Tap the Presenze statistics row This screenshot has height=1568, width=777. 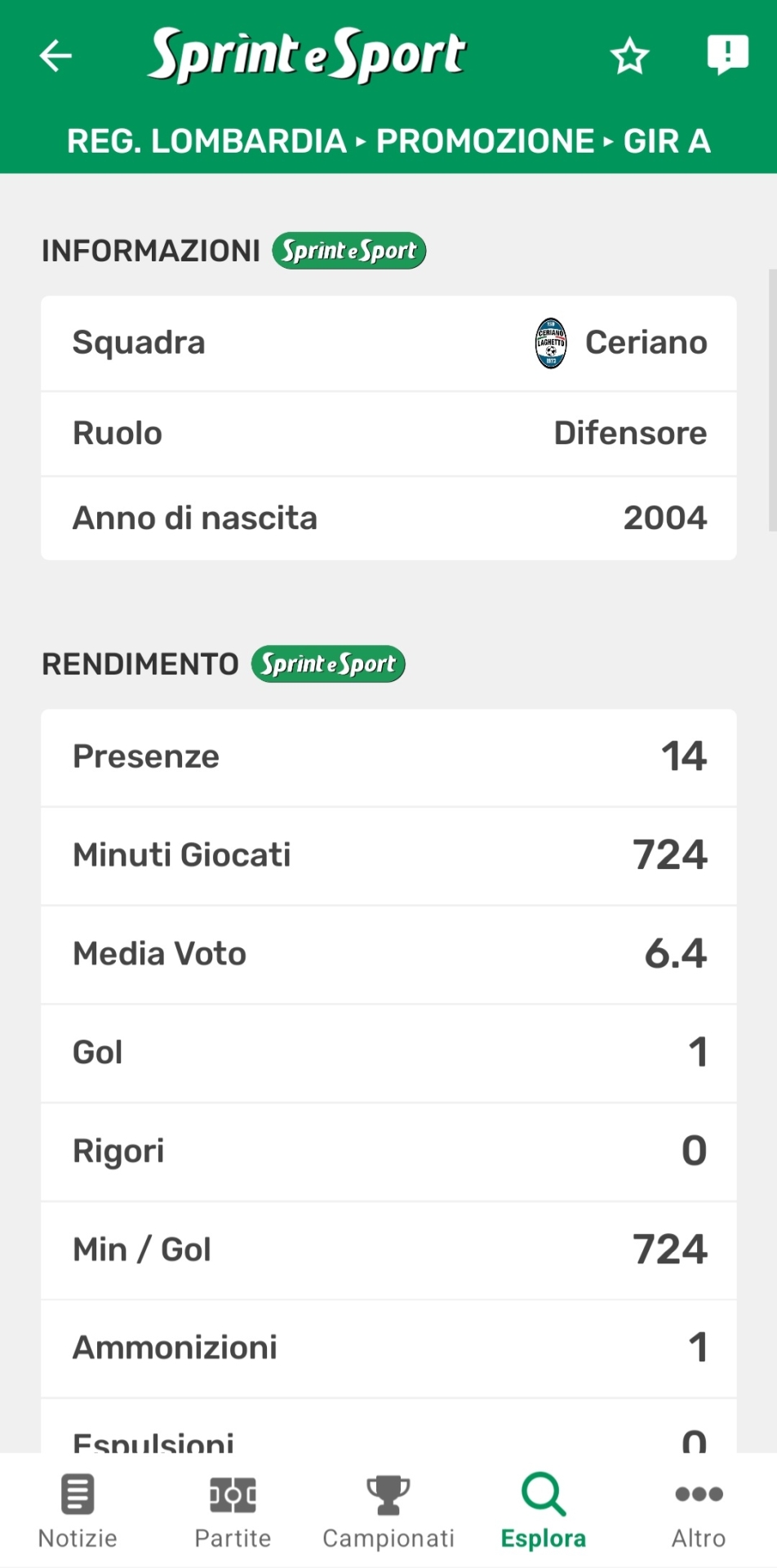coord(388,757)
